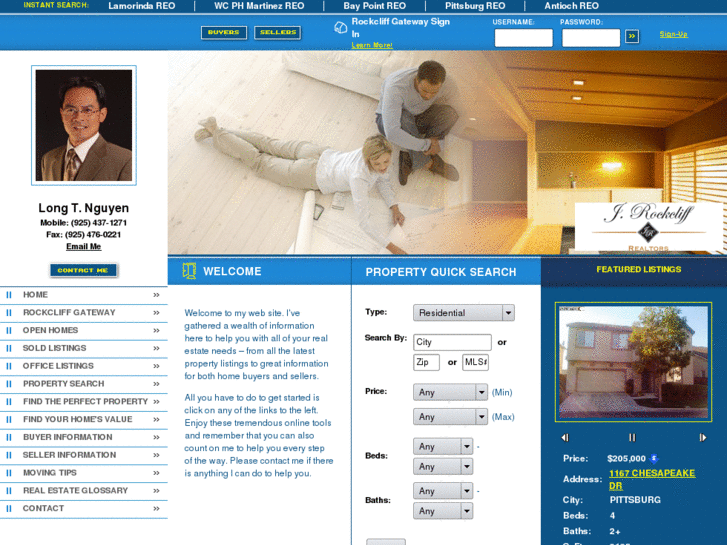This screenshot has width=727, height=545.
Task: Click the Contact Me button
Action: pyautogui.click(x=83, y=270)
